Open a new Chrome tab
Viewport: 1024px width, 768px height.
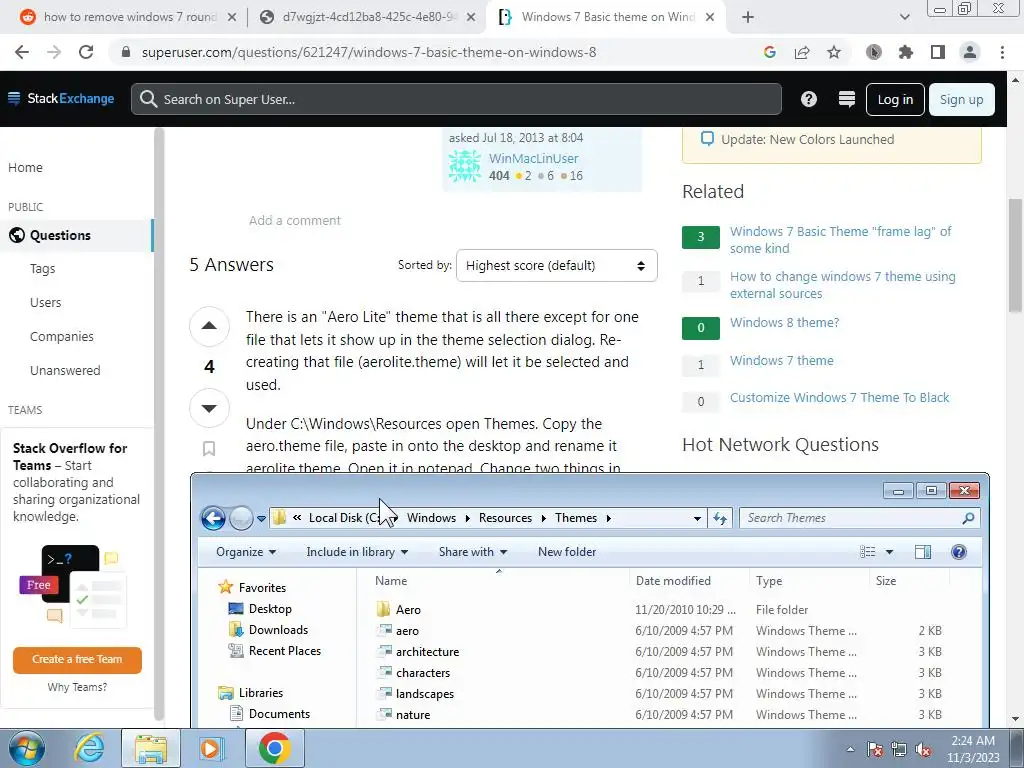coord(748,18)
